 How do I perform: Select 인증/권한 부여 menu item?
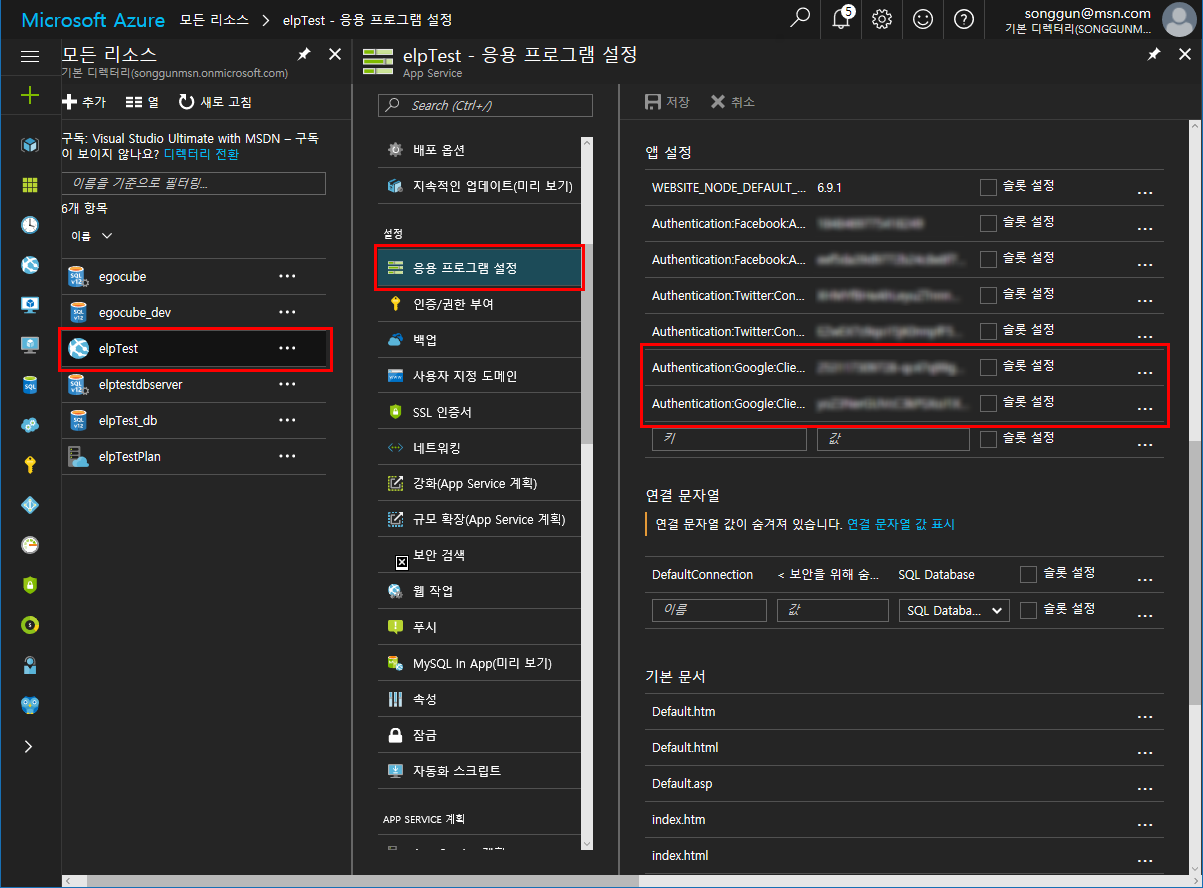(480, 304)
